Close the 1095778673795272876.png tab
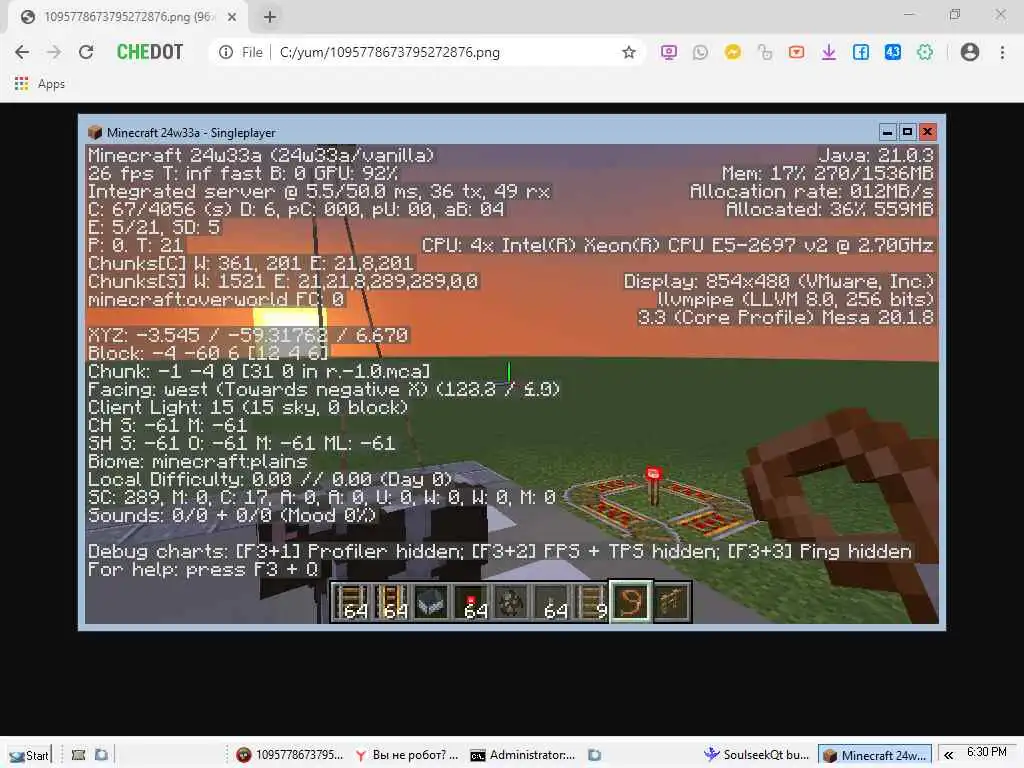 tap(232, 17)
